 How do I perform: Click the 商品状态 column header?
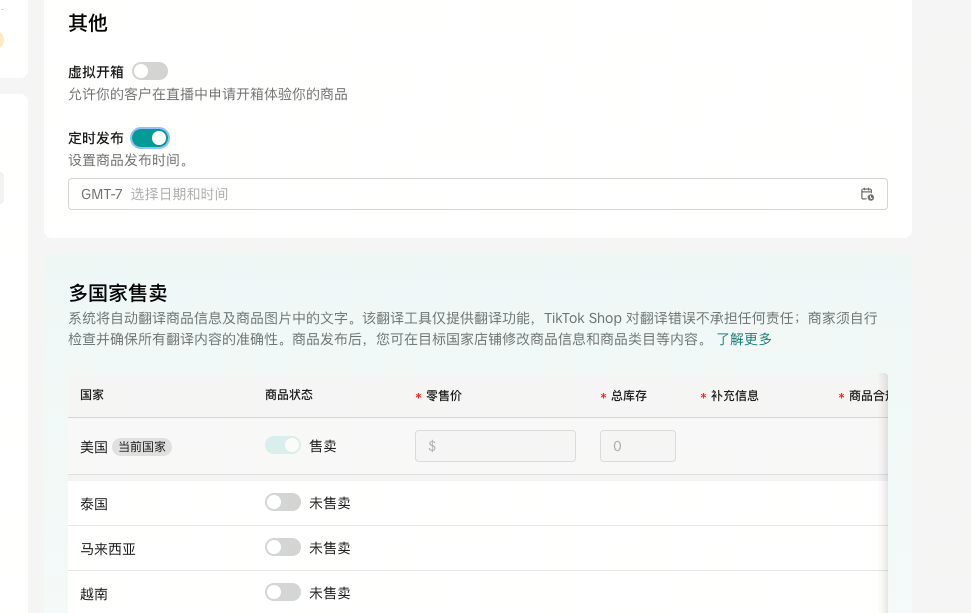289,395
